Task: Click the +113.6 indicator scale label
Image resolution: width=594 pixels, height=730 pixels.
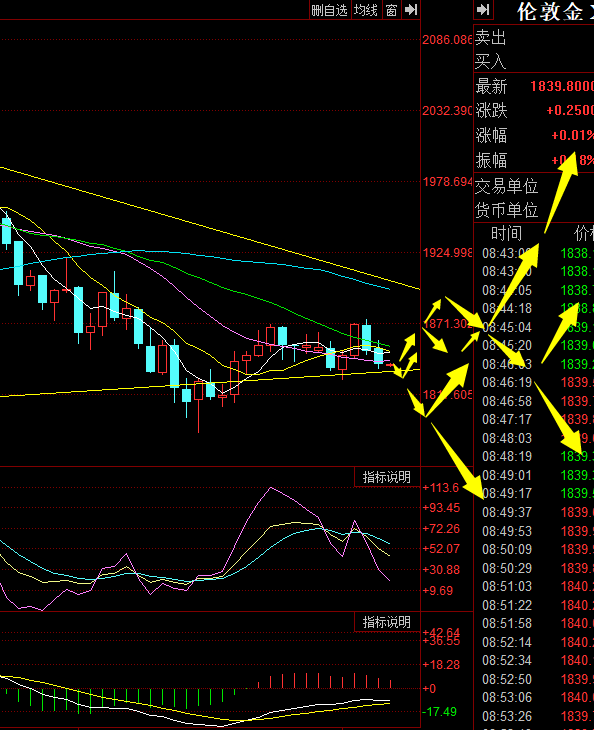Action: click(441, 487)
